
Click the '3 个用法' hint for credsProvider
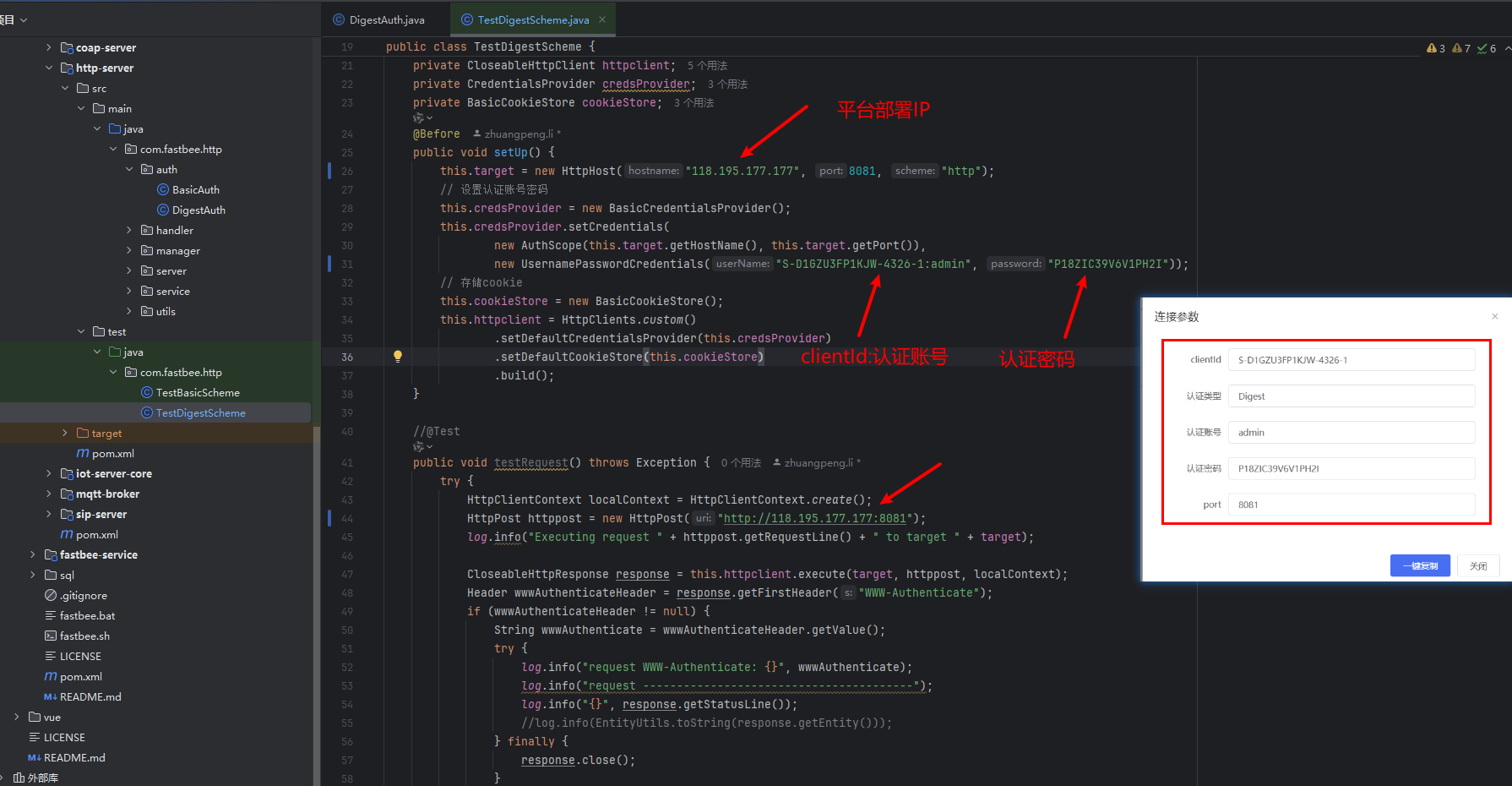pos(727,85)
